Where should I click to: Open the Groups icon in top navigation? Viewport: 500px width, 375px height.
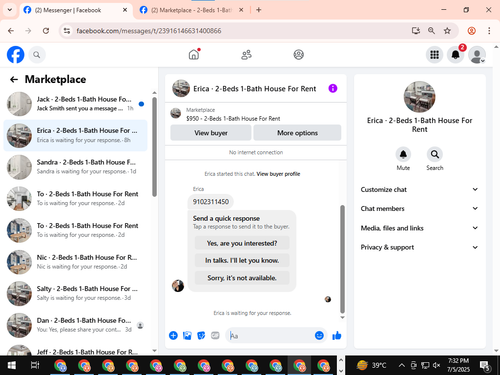coord(298,55)
